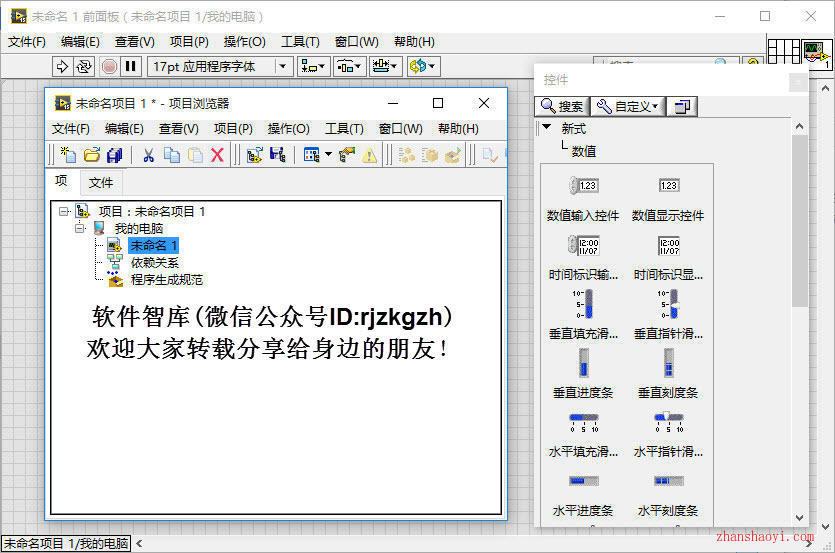Select the vertical pointer slide (垂直指针滑...)
The height and width of the screenshot is (553, 835).
pyautogui.click(x=668, y=314)
